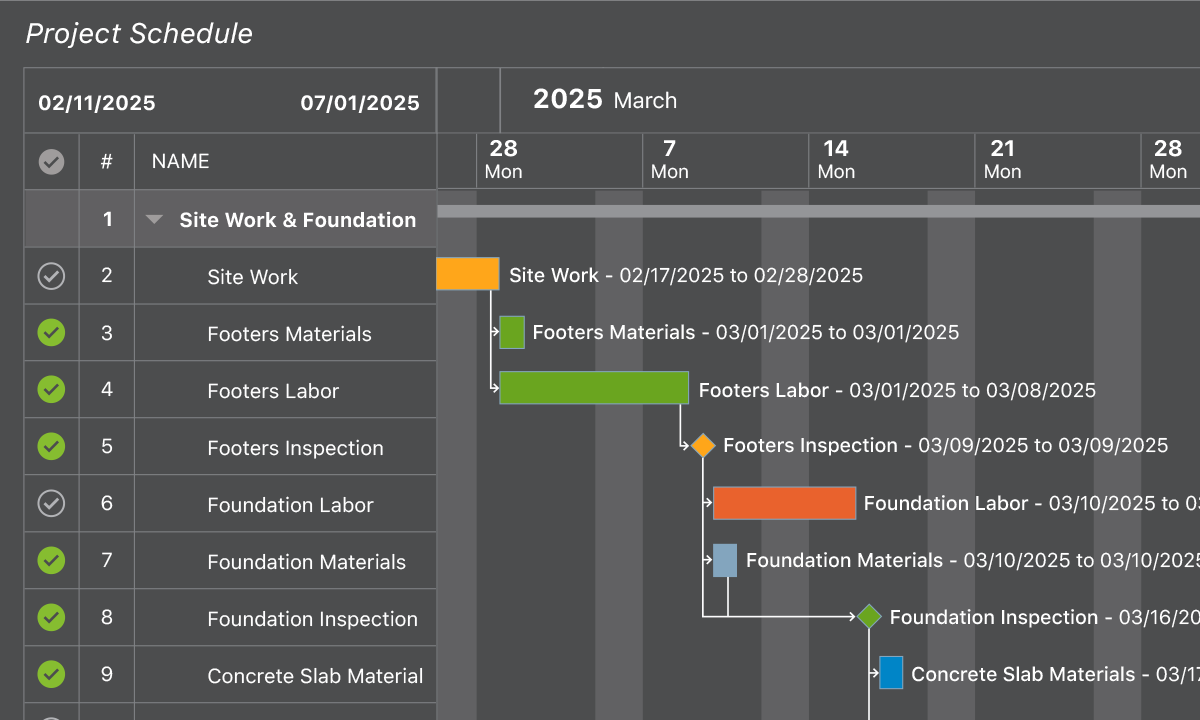Select the small Footers Materials green bar
The height and width of the screenshot is (720, 1200).
pyautogui.click(x=512, y=332)
